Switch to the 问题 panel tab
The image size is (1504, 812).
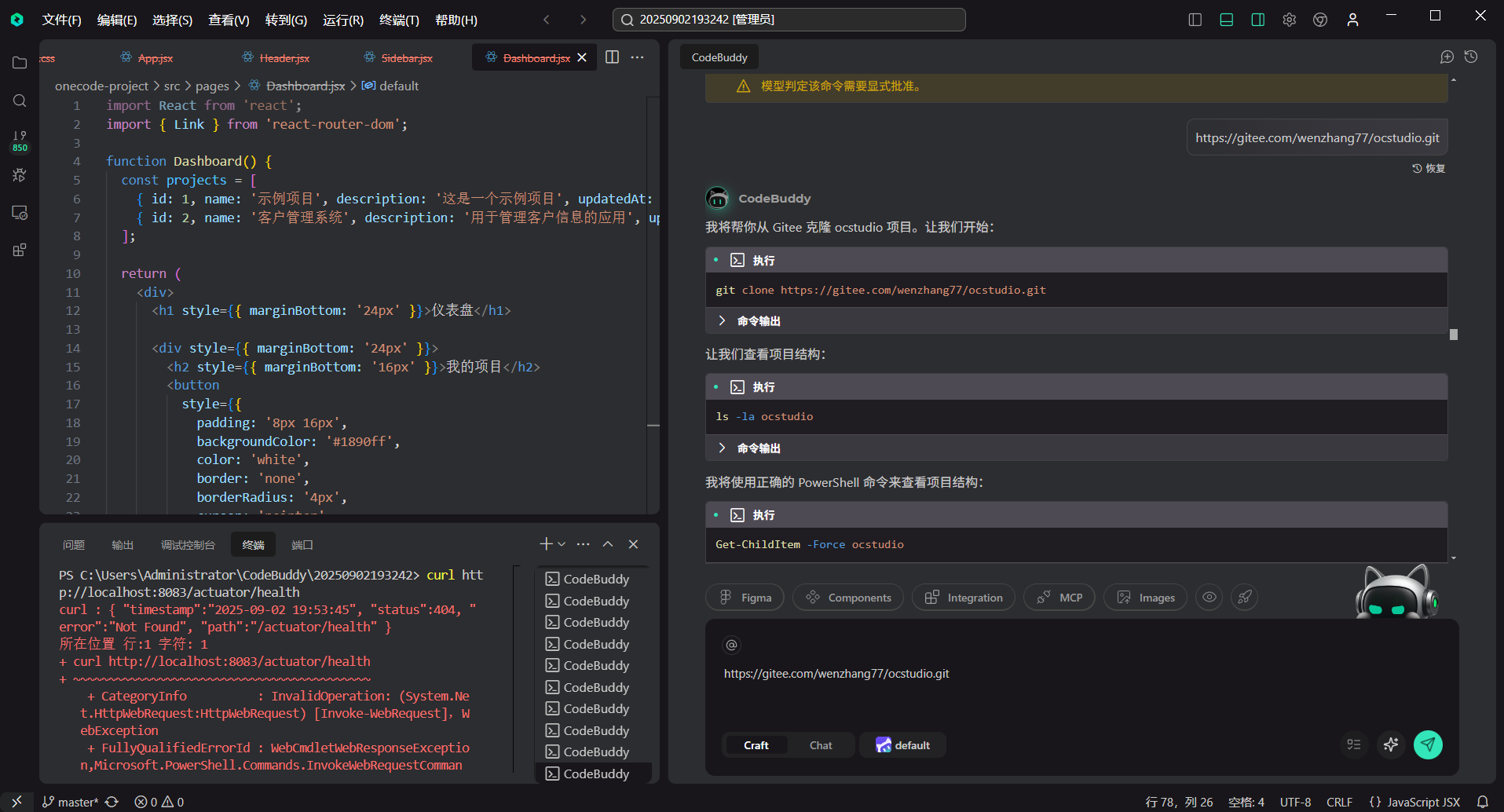click(74, 545)
